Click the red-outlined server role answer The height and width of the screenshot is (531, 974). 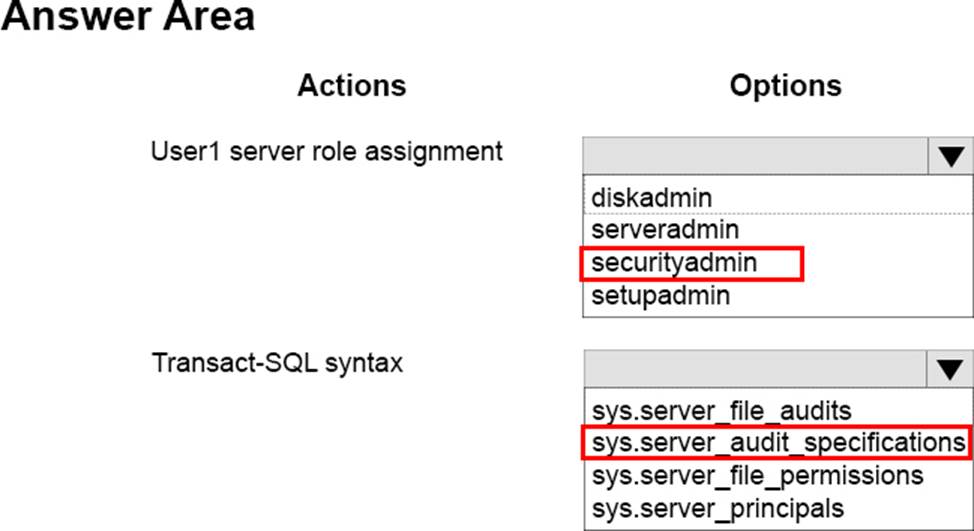pyautogui.click(x=691, y=263)
